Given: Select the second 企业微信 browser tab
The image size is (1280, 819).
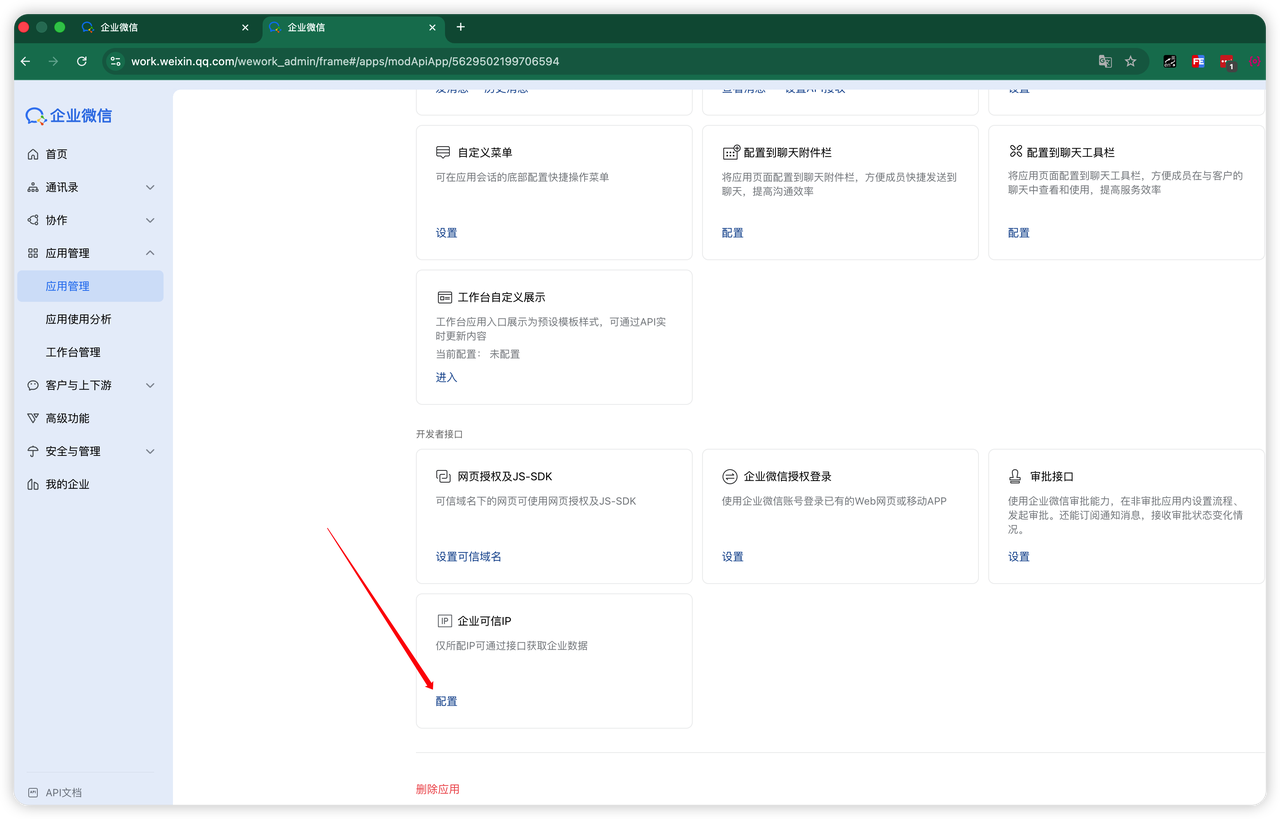Looking at the screenshot, I should click(x=353, y=27).
